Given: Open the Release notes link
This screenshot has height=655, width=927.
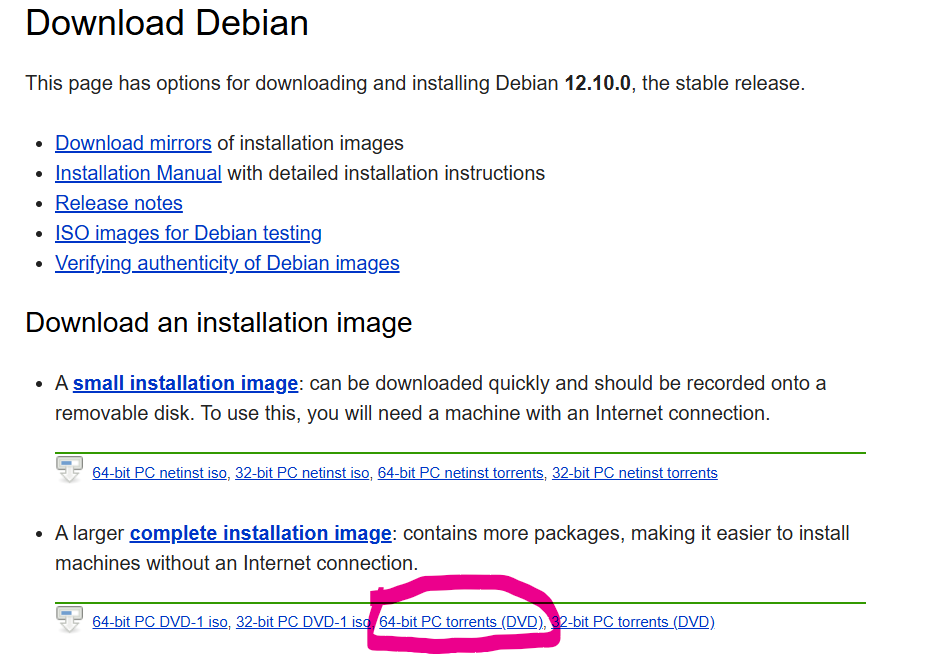Looking at the screenshot, I should point(119,203).
